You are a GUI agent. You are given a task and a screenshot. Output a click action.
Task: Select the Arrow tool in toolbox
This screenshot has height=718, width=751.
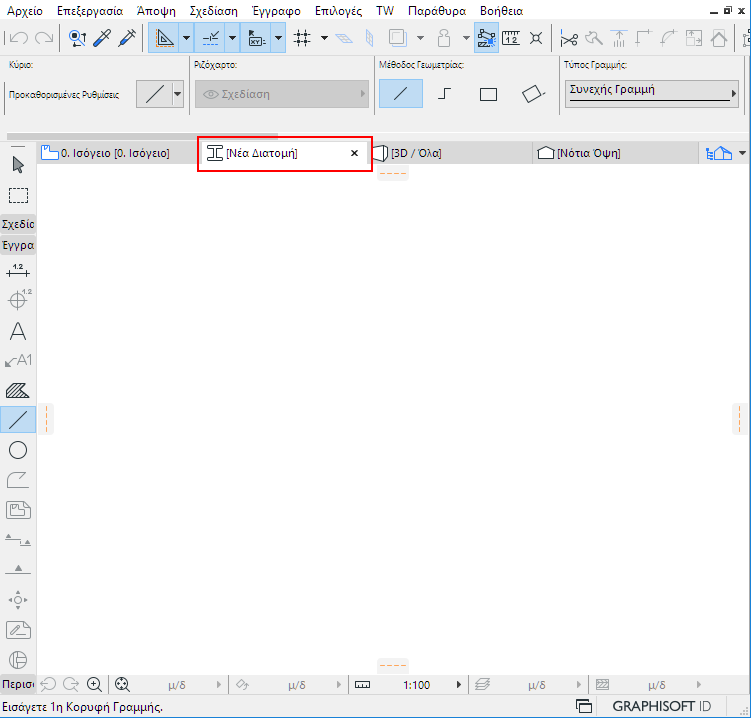click(x=18, y=165)
